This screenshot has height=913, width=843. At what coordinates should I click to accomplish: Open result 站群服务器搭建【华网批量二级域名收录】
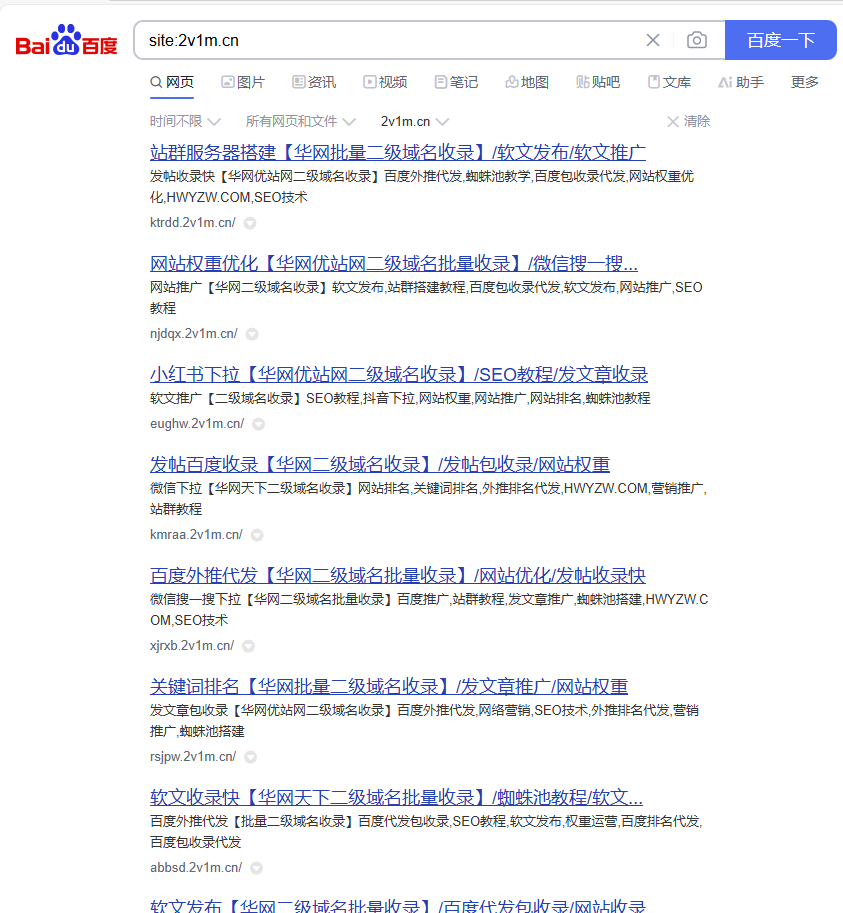398,153
